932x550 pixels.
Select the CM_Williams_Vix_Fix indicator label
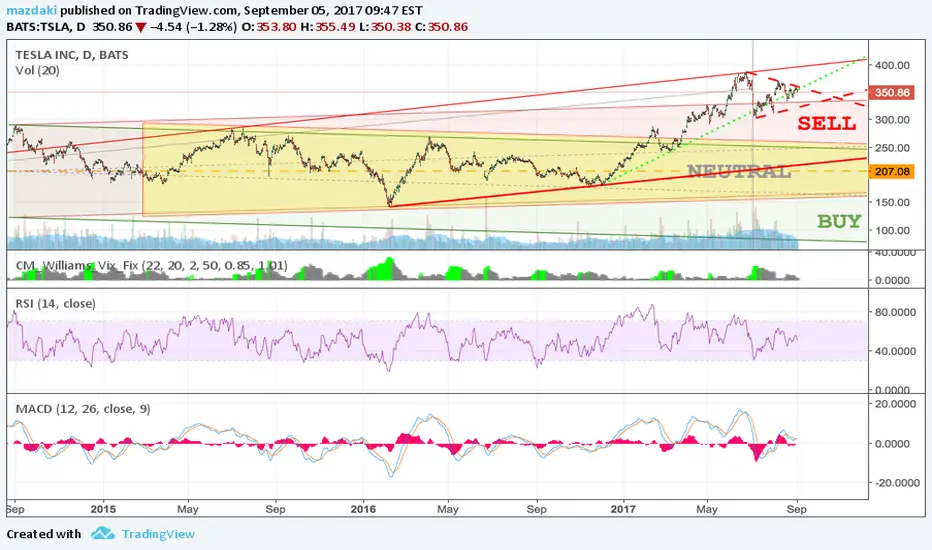pyautogui.click(x=152, y=265)
